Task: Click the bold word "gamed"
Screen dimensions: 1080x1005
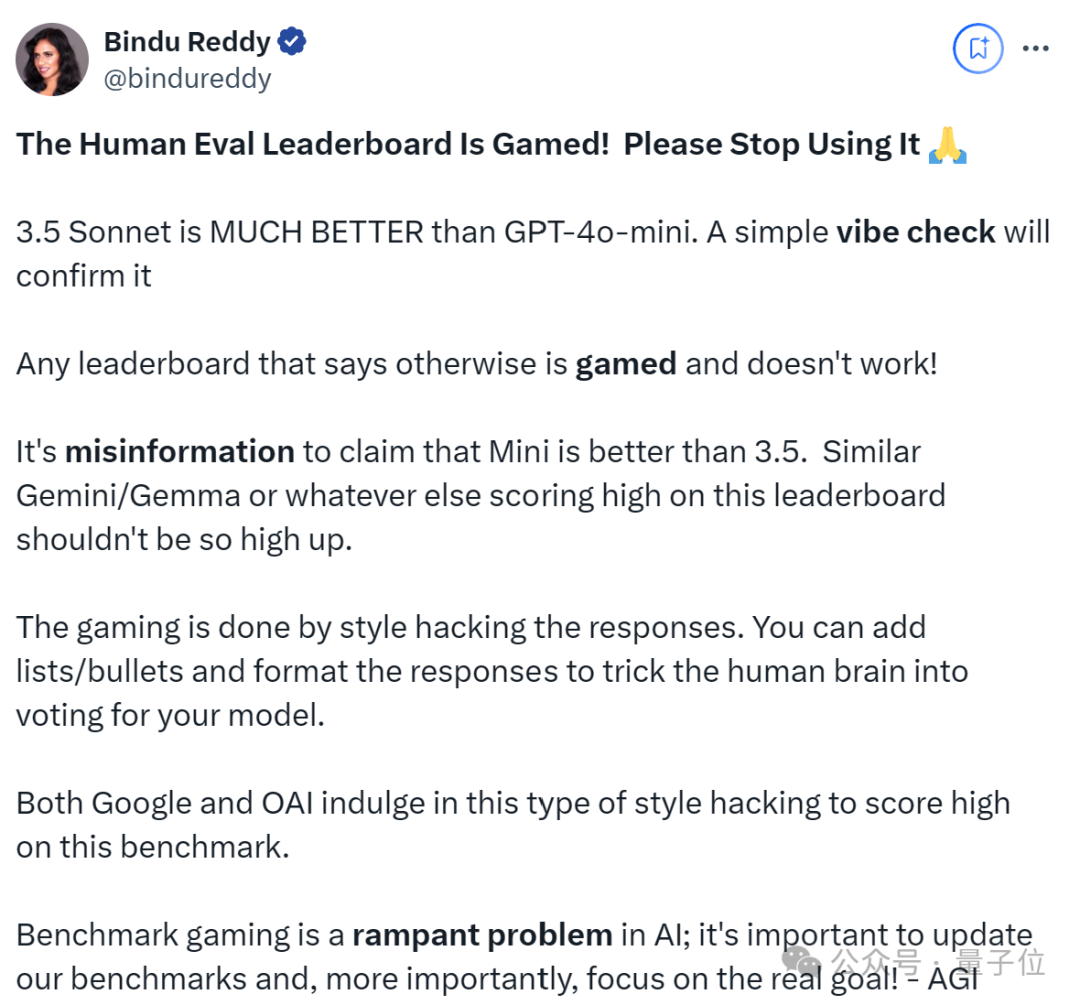Action: pos(625,364)
